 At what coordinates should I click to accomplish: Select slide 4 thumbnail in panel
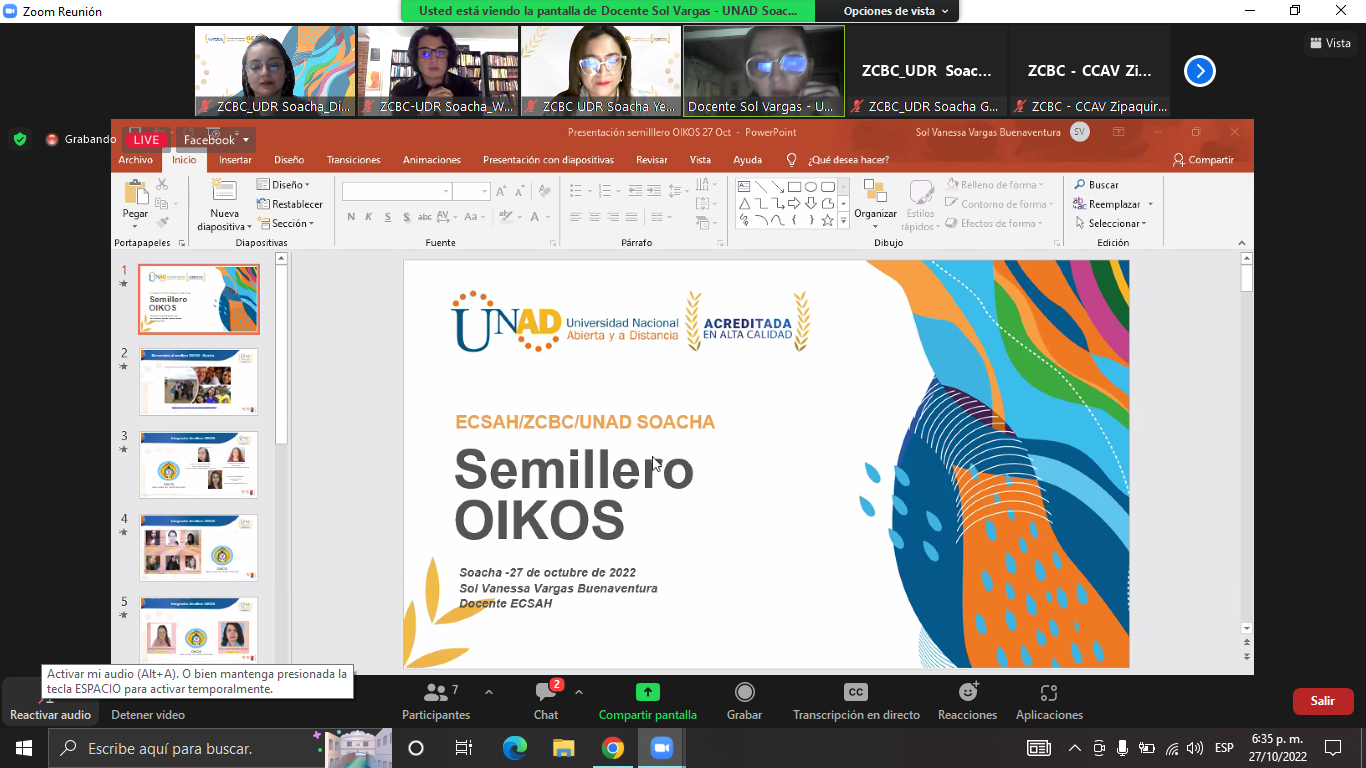198,548
